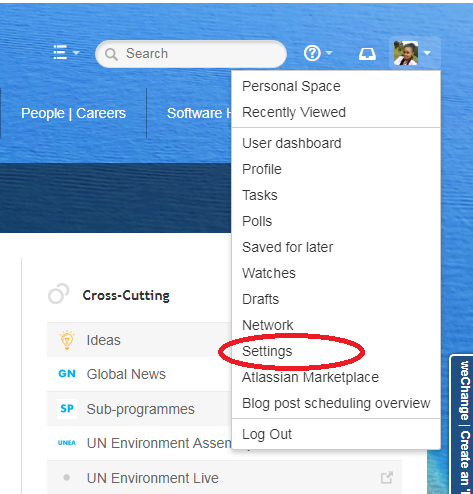Select Blog post scheduling overview
Screen dimensions: 473x494
coord(336,403)
